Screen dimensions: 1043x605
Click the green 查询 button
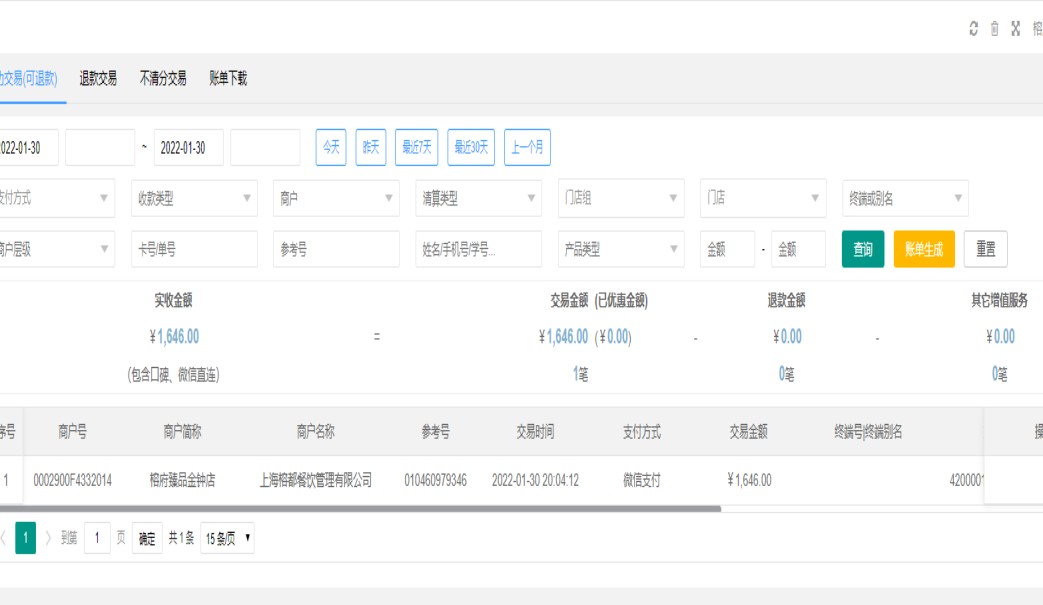pos(862,249)
